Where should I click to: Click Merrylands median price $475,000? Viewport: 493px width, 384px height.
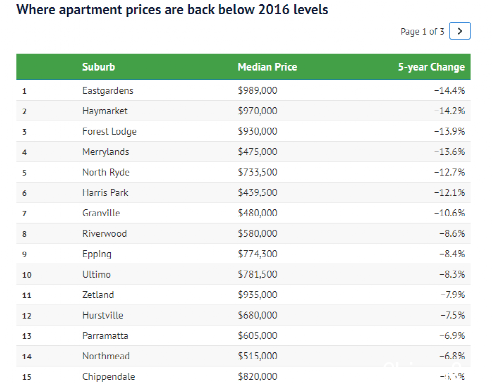[x=257, y=152]
